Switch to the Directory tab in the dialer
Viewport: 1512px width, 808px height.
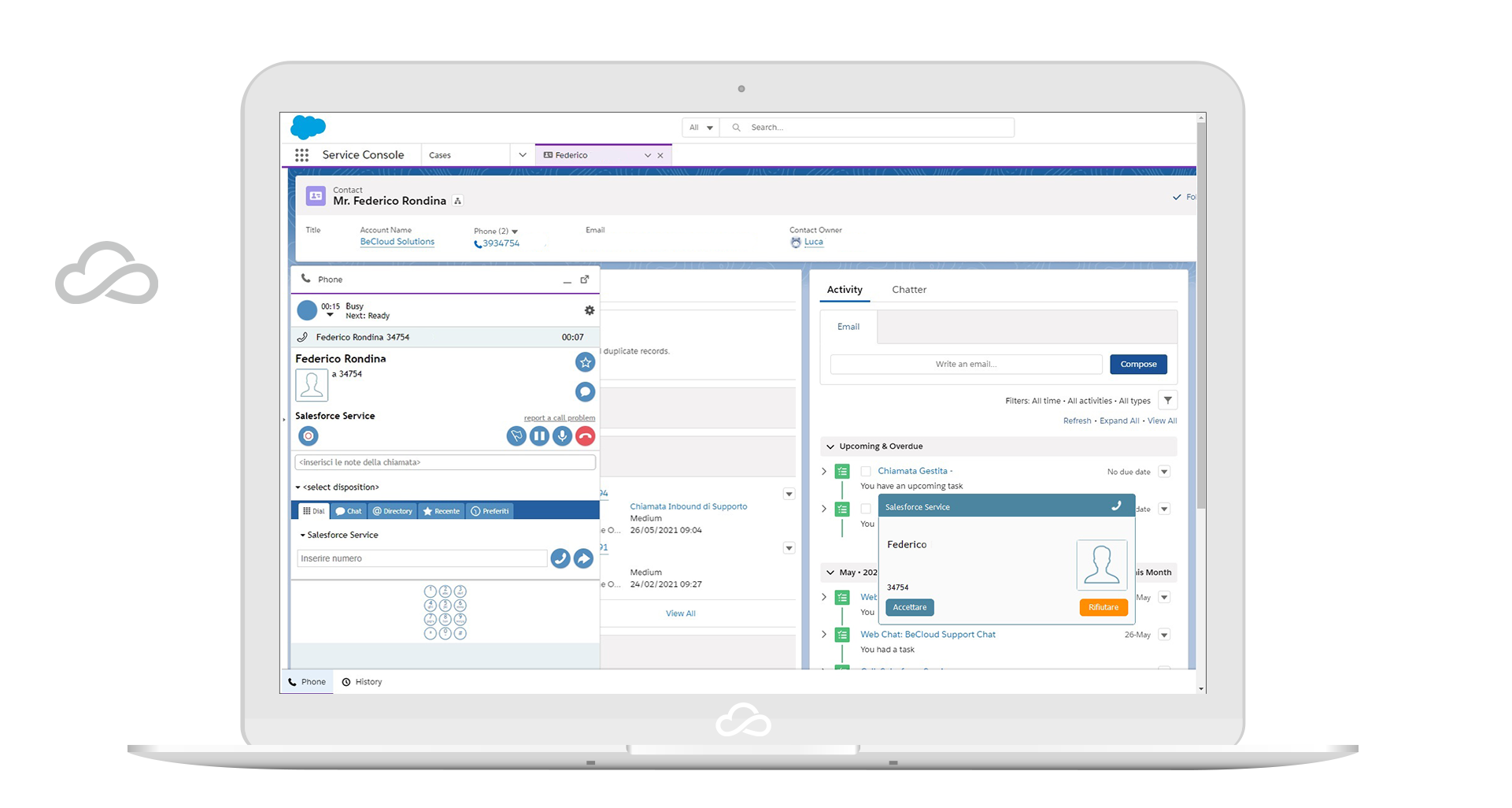tap(392, 511)
